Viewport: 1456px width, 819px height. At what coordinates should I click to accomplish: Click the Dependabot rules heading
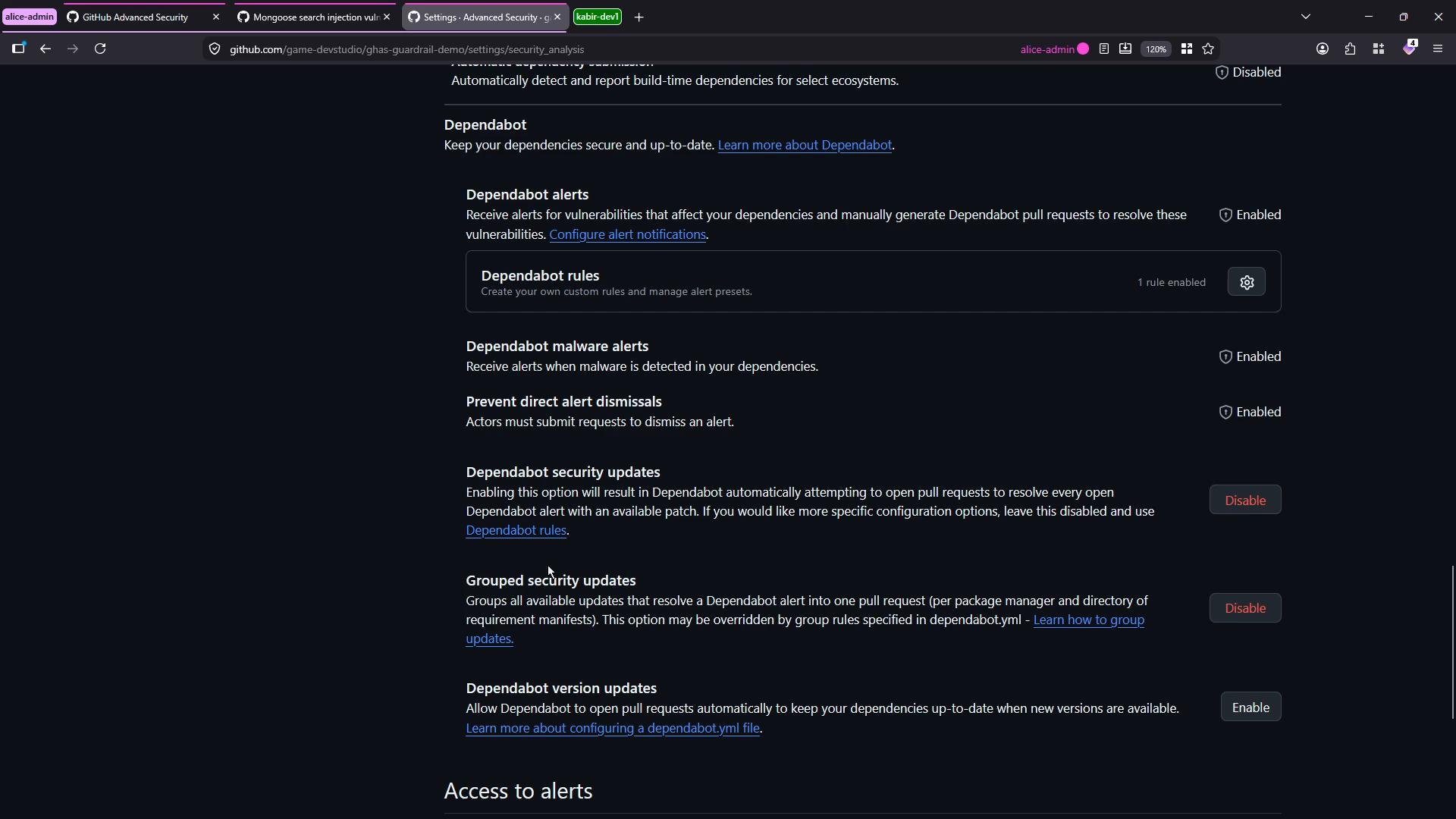[540, 275]
